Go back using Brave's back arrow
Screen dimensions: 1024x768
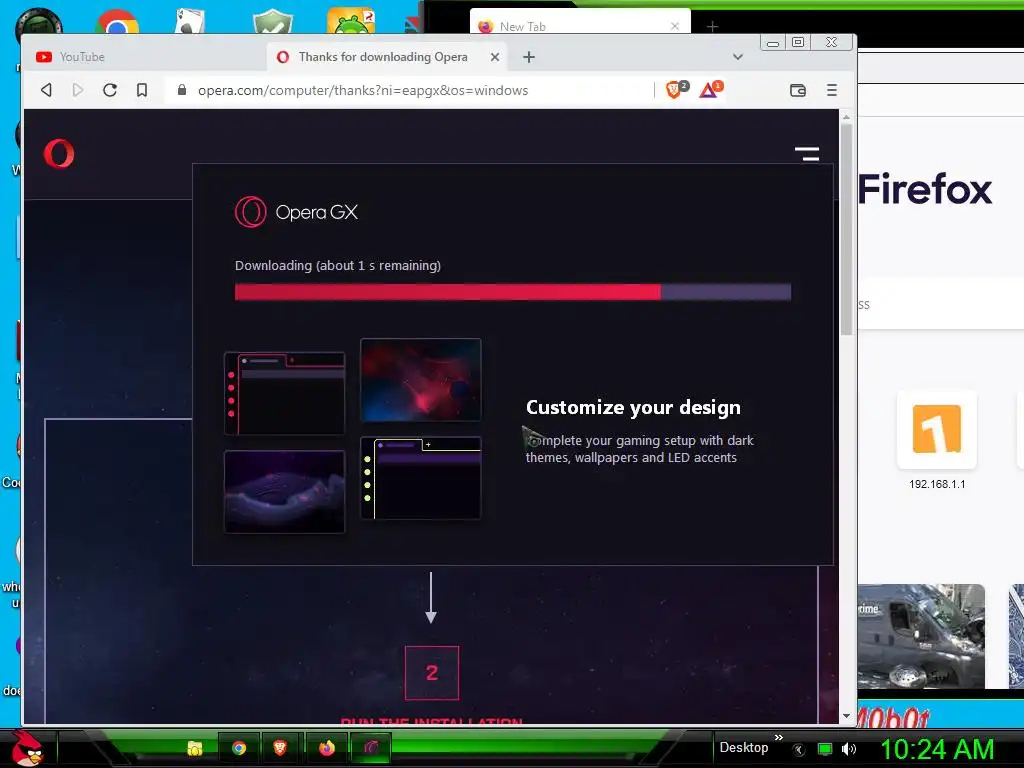point(46,90)
